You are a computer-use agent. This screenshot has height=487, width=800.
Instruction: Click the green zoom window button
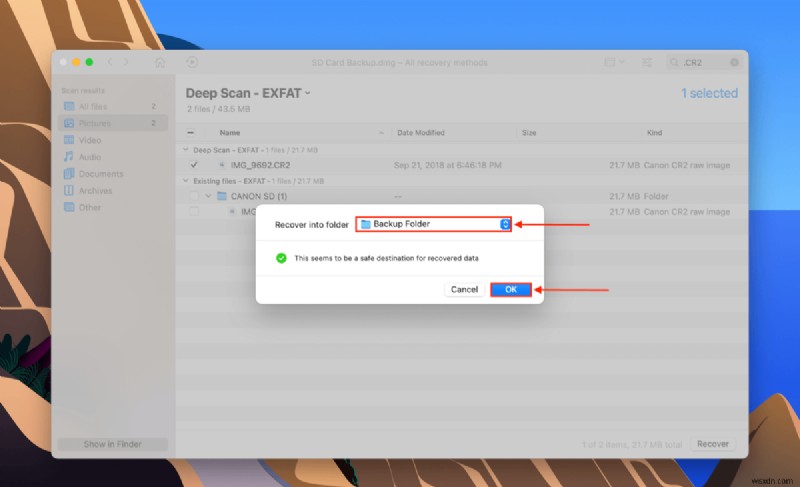point(89,62)
